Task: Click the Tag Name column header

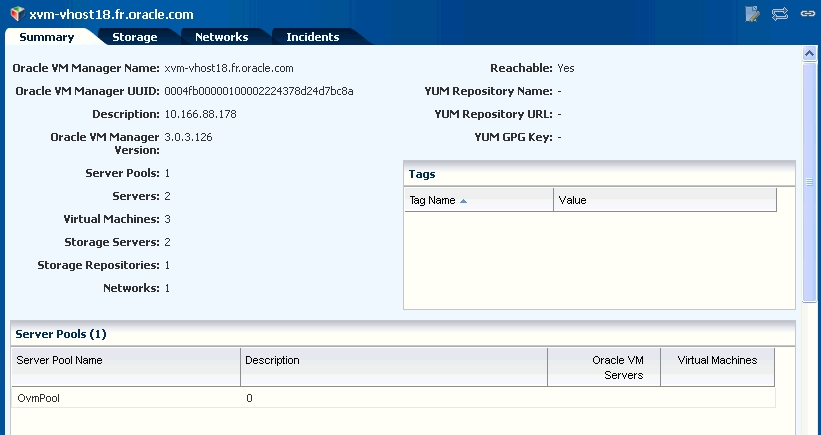Action: point(479,200)
